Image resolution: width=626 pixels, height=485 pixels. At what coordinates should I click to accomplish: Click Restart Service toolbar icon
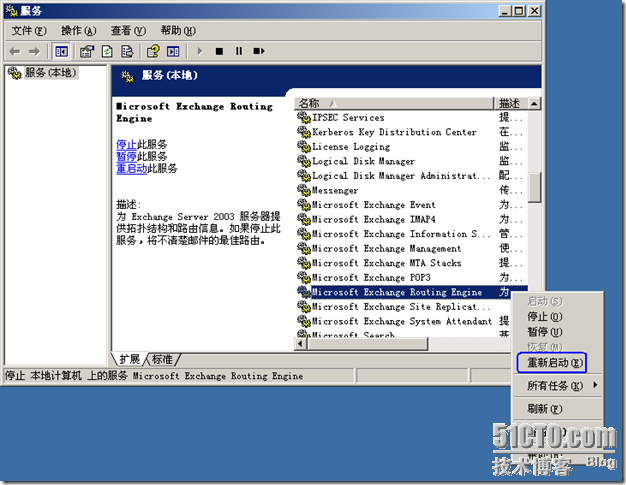[259, 51]
